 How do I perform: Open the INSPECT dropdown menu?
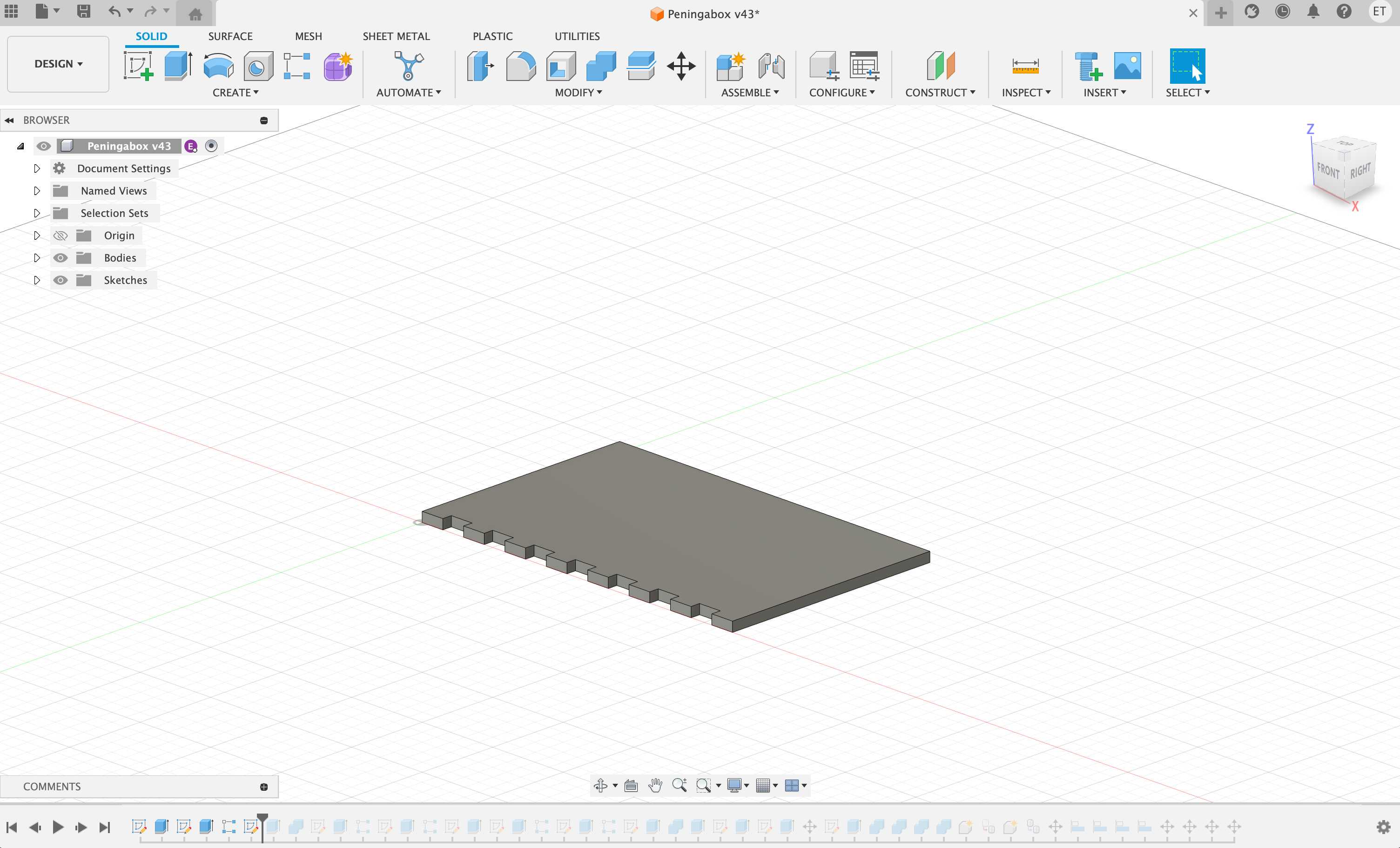(1026, 92)
